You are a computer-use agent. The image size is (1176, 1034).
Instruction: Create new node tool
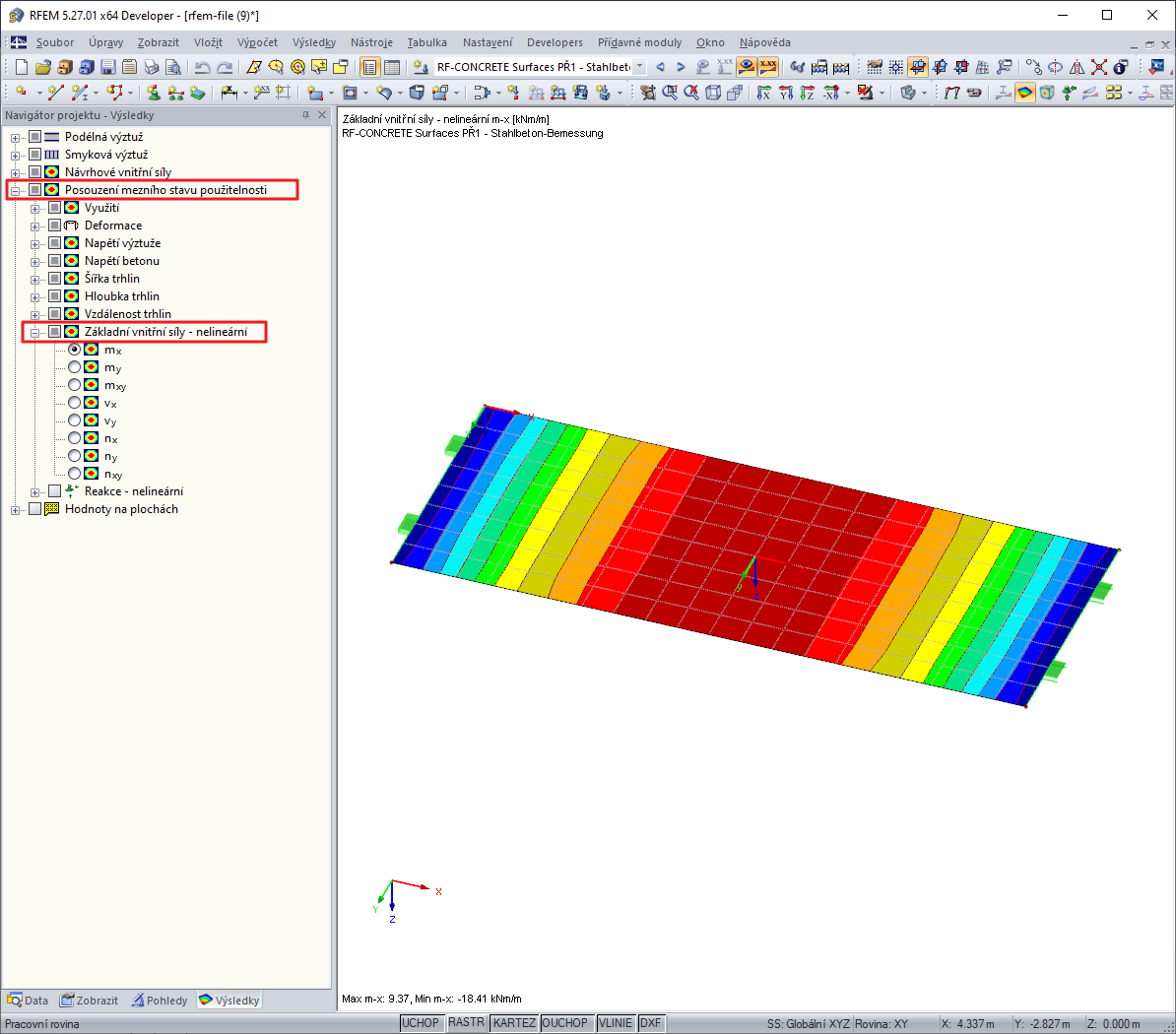pos(21,93)
